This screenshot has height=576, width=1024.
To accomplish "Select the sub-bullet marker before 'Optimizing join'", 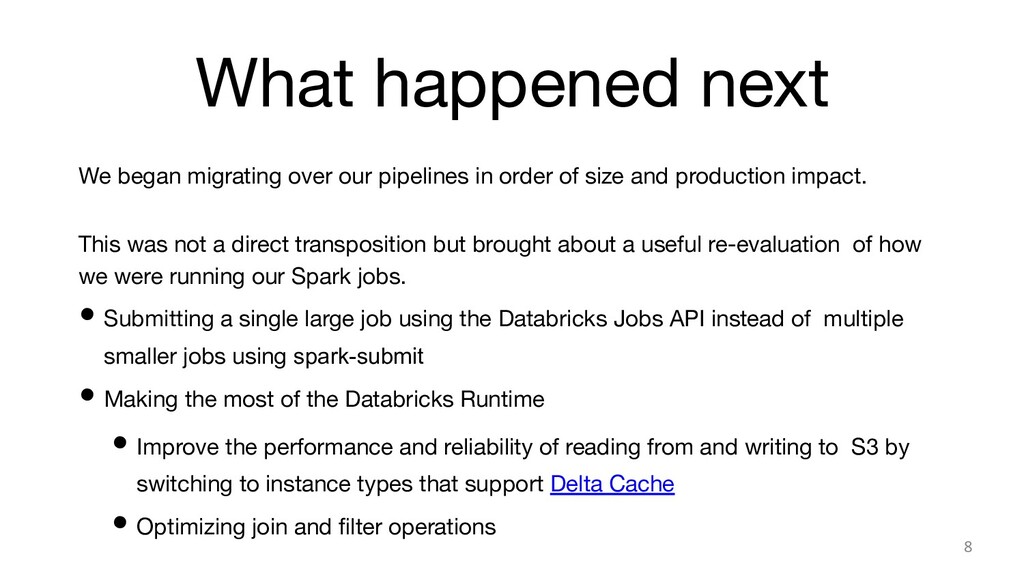I will [120, 522].
